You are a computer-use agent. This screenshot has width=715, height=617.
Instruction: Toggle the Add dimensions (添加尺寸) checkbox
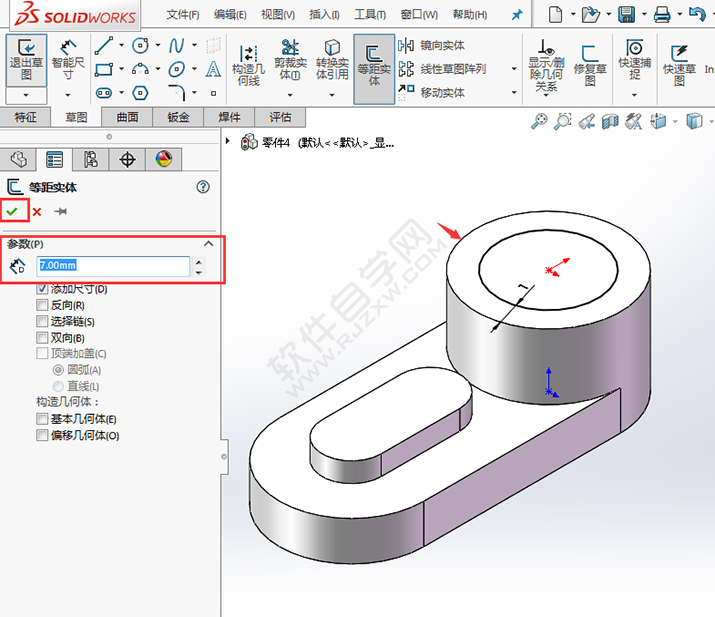point(42,289)
